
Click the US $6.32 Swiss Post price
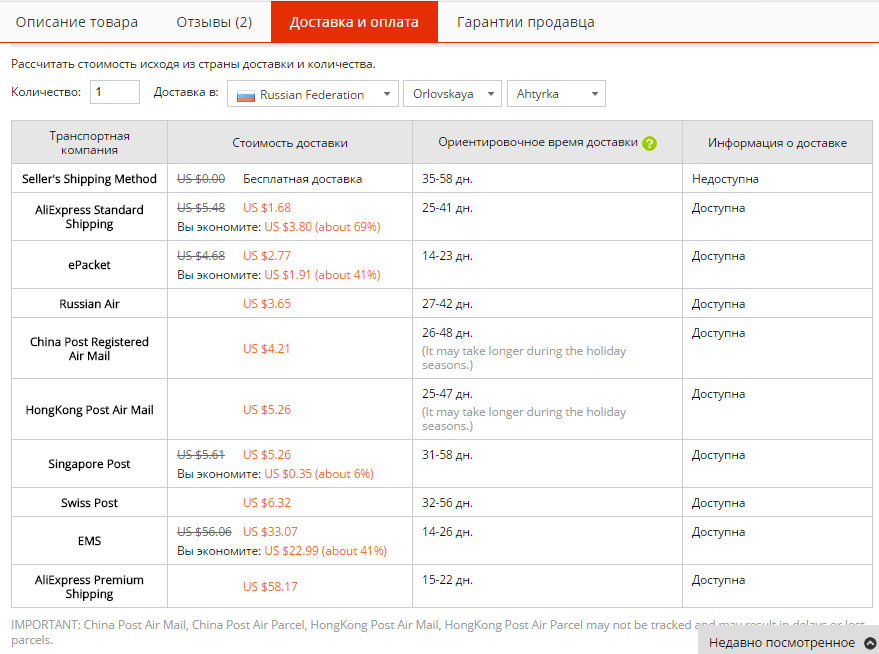267,503
